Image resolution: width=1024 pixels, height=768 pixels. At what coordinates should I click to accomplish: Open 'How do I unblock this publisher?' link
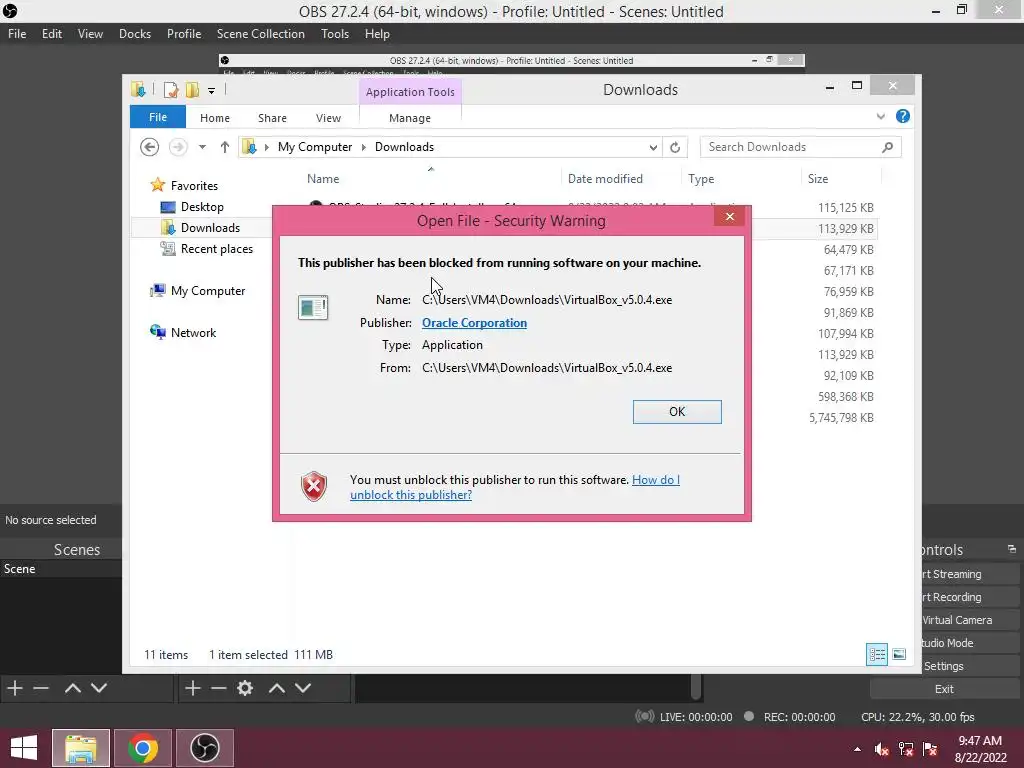click(515, 487)
